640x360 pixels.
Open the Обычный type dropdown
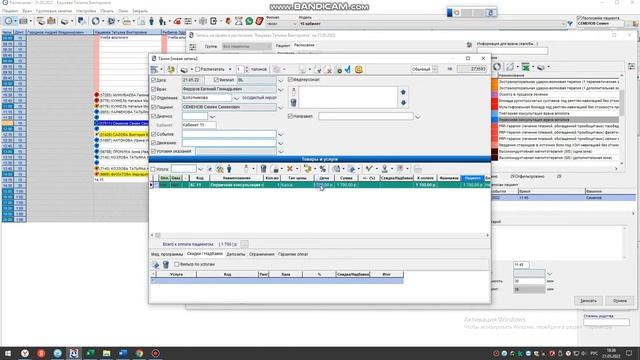point(435,69)
